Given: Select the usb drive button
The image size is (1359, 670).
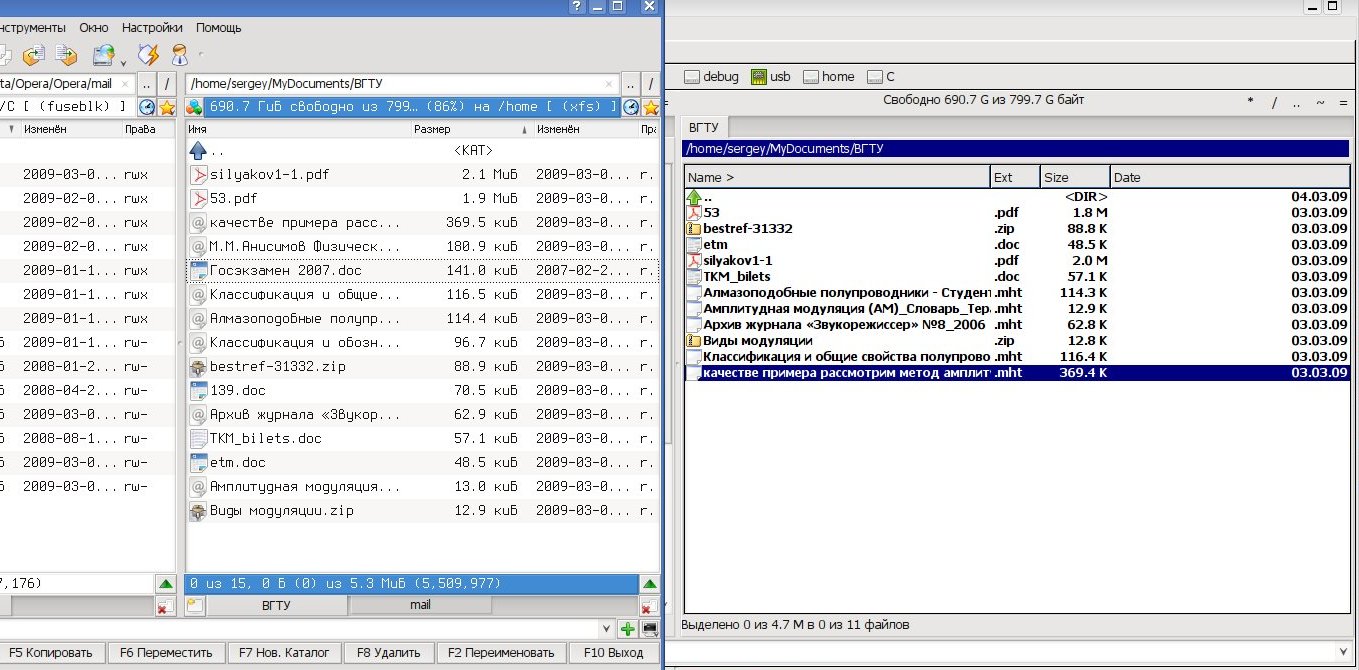Looking at the screenshot, I should [770, 77].
